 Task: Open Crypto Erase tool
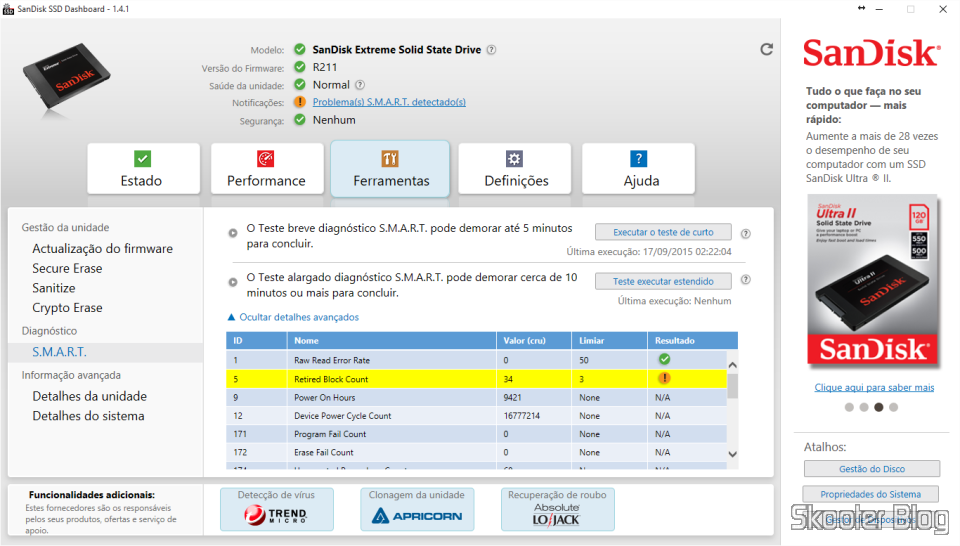(x=67, y=307)
